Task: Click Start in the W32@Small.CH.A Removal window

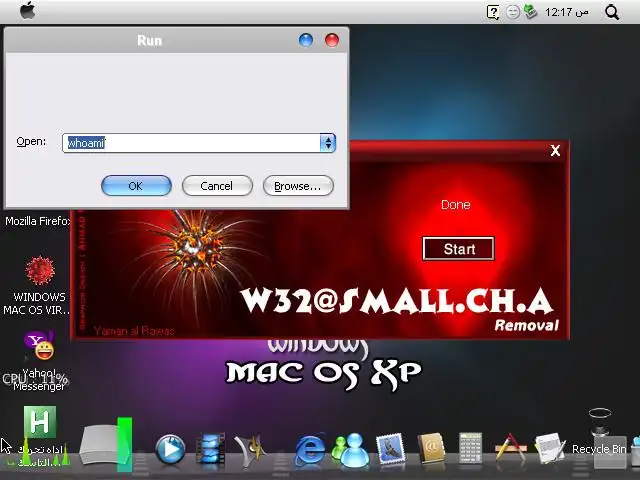Action: 458,249
